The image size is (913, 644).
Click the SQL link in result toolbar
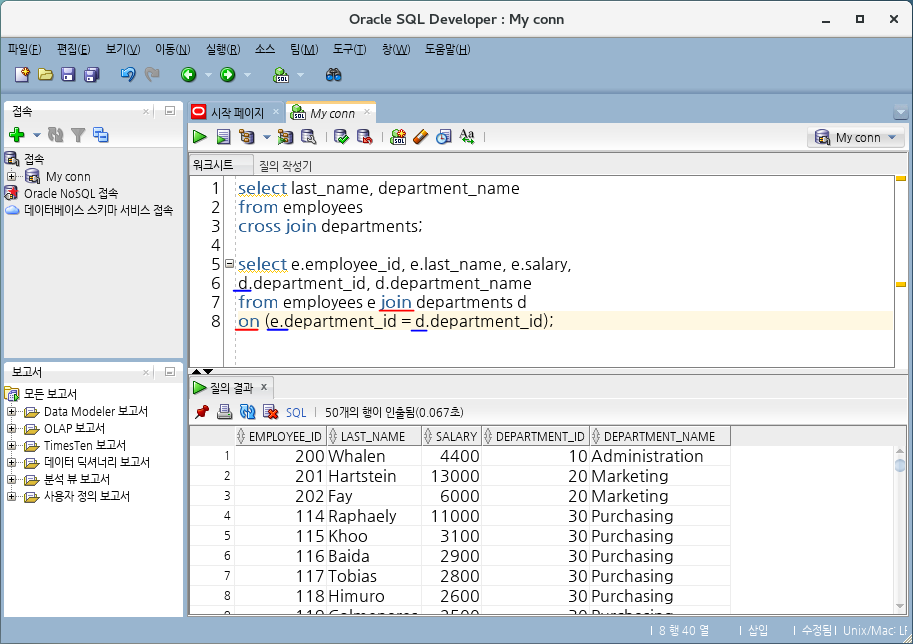pos(296,412)
